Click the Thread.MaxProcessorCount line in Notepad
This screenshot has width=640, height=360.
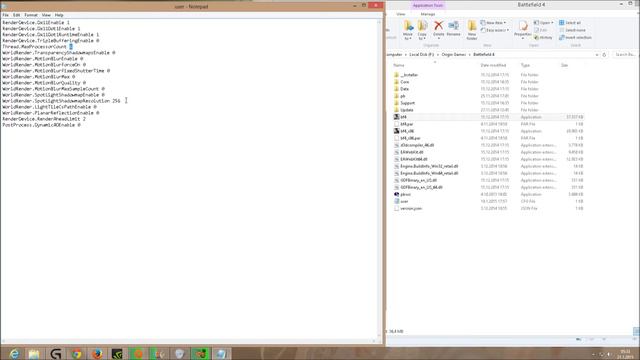[x=38, y=47]
